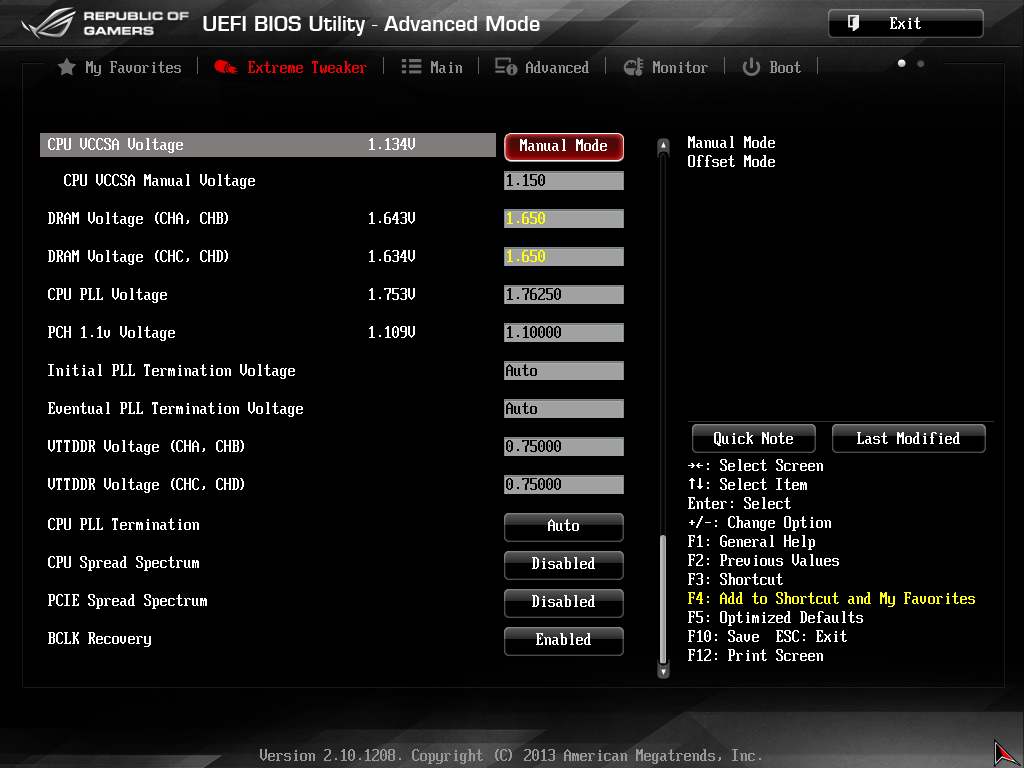Open the Manual Mode dropdown for CPU VCCSA

click(x=564, y=146)
